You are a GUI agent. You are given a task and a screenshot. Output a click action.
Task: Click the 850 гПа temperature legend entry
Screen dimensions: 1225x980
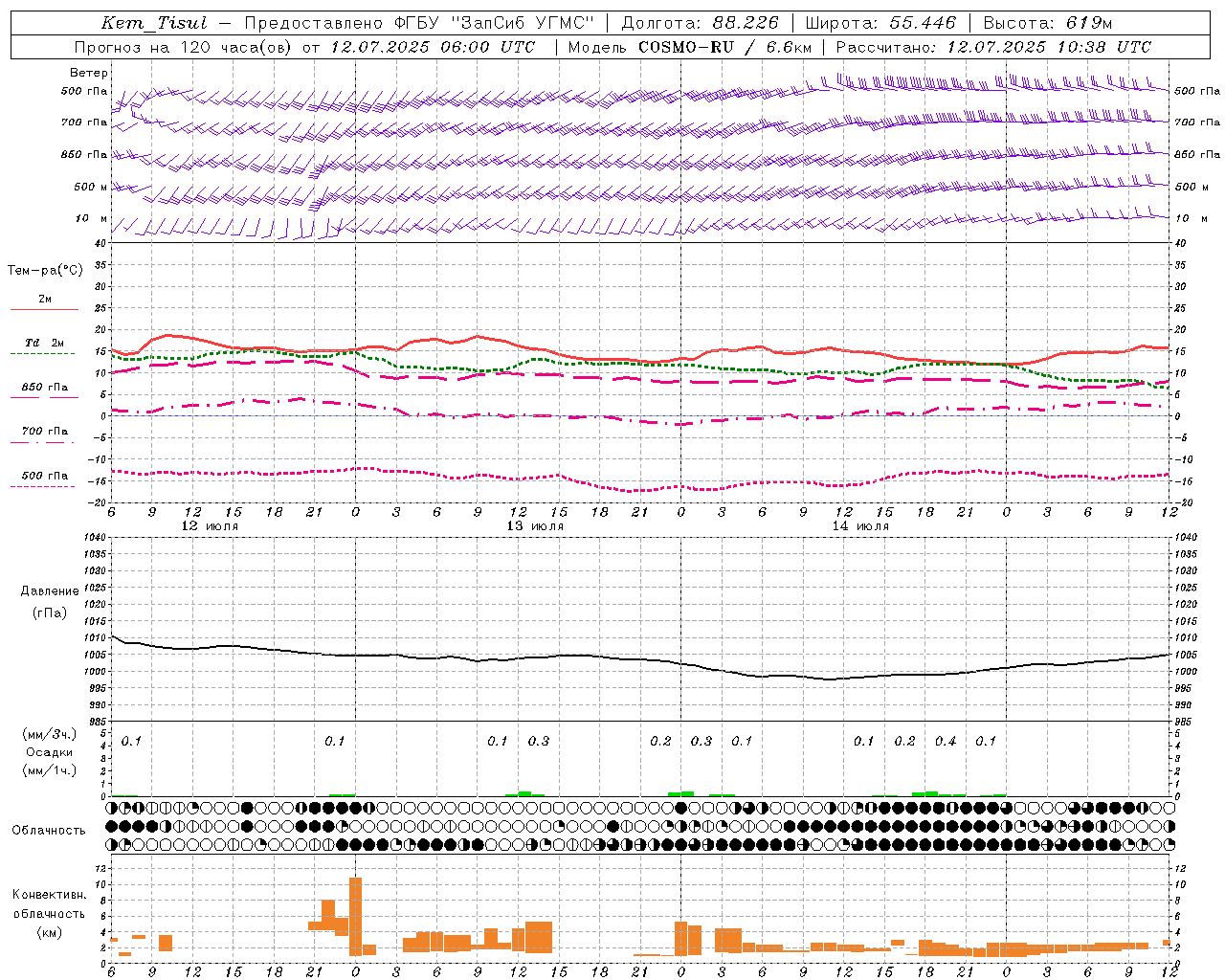coord(44,388)
